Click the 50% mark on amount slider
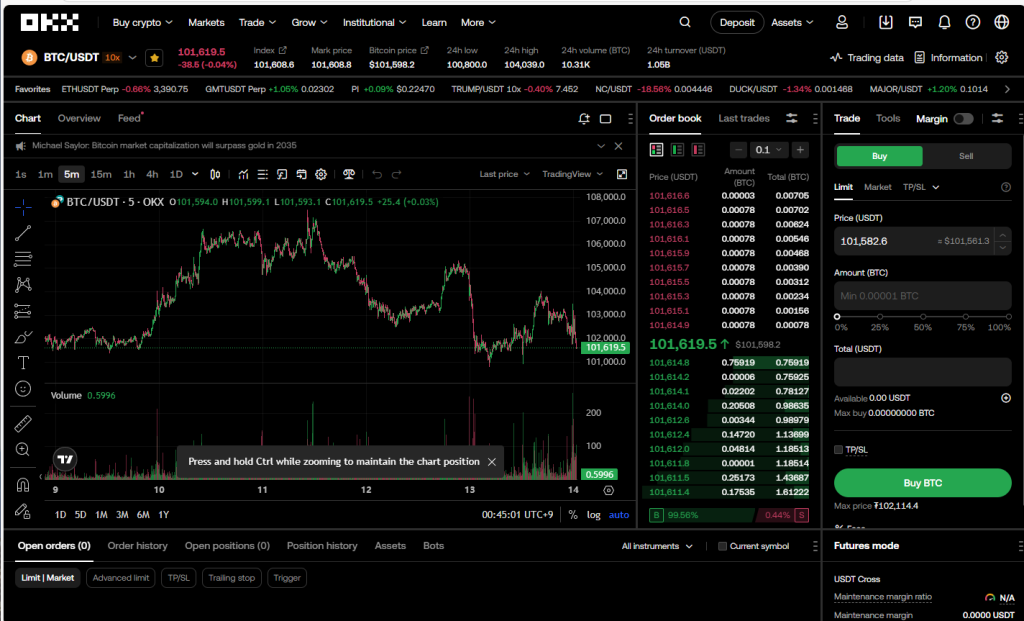This screenshot has height=621, width=1024. pyautogui.click(x=923, y=316)
